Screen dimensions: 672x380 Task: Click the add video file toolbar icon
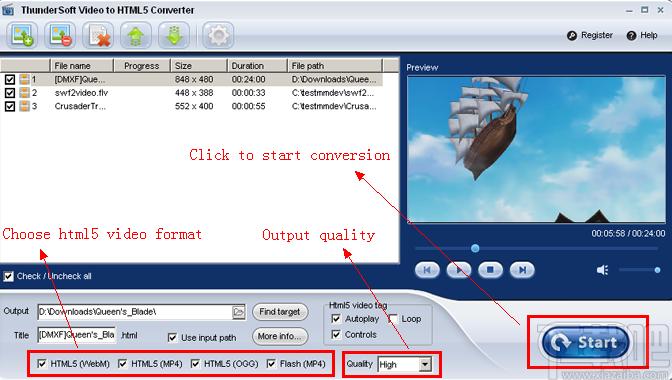[x=22, y=35]
